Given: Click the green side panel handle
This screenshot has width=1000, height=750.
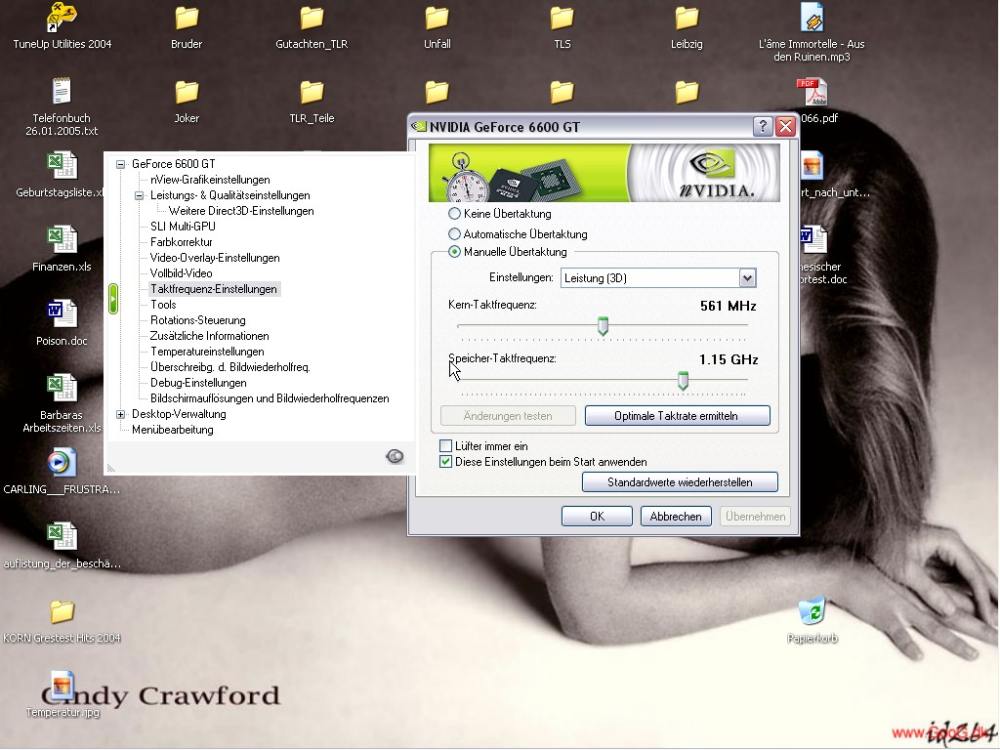Looking at the screenshot, I should click(x=113, y=299).
